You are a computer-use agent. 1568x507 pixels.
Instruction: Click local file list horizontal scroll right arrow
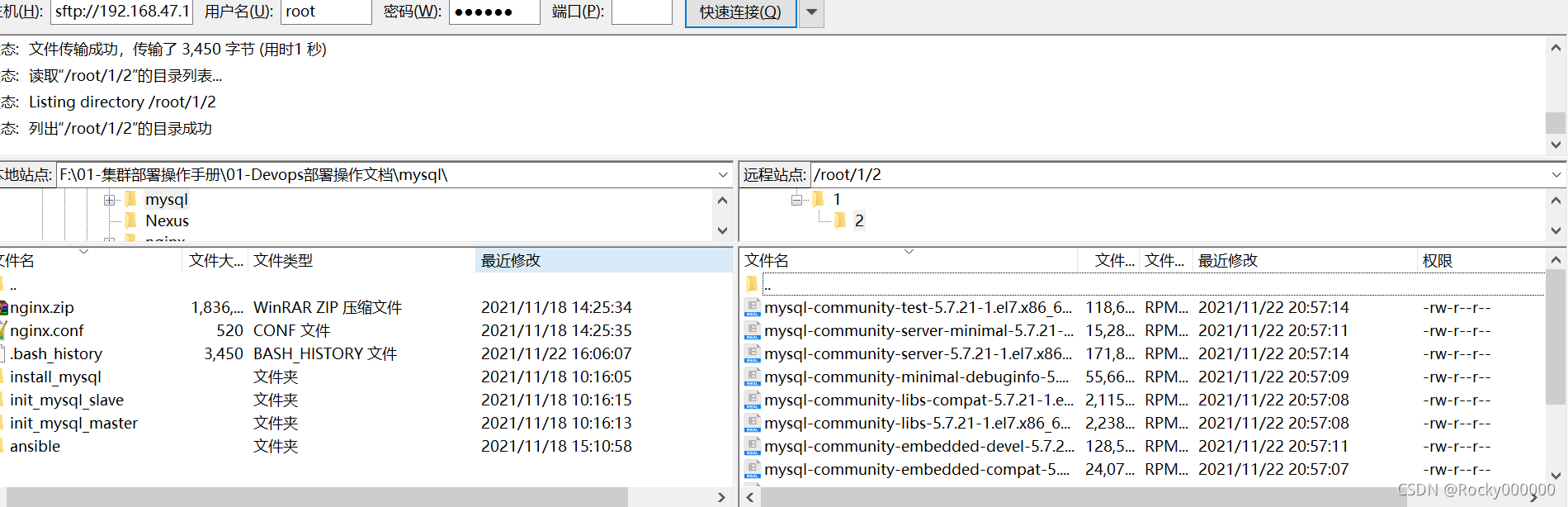click(x=721, y=497)
